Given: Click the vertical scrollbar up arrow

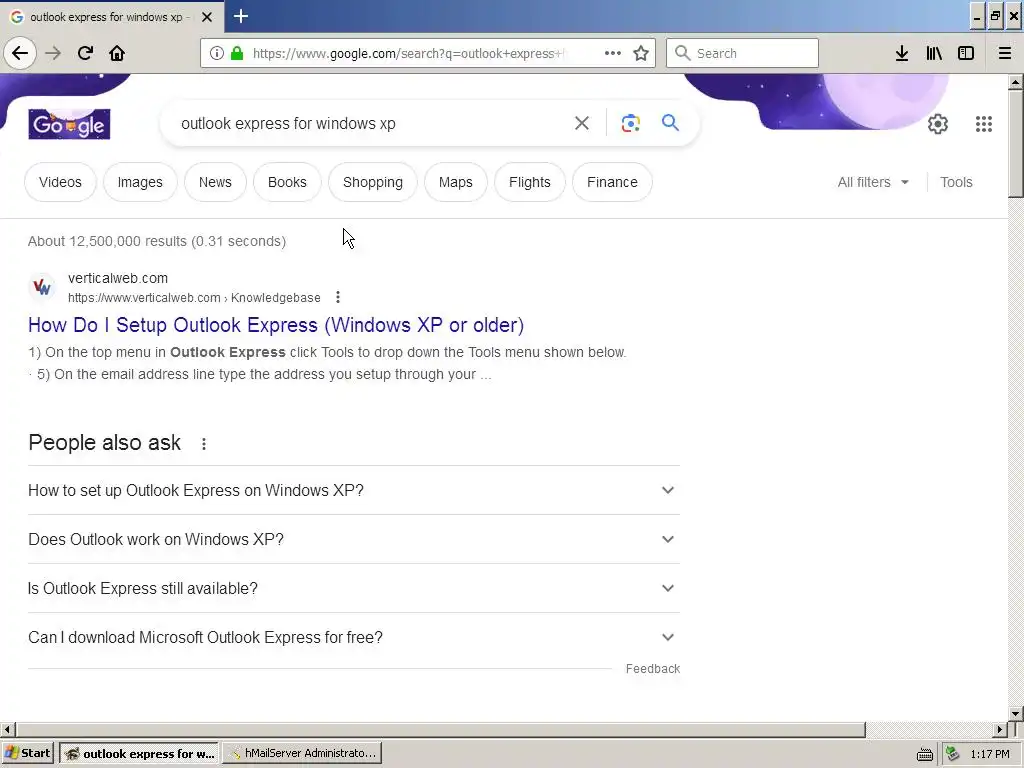Looking at the screenshot, I should pos(1015,82).
